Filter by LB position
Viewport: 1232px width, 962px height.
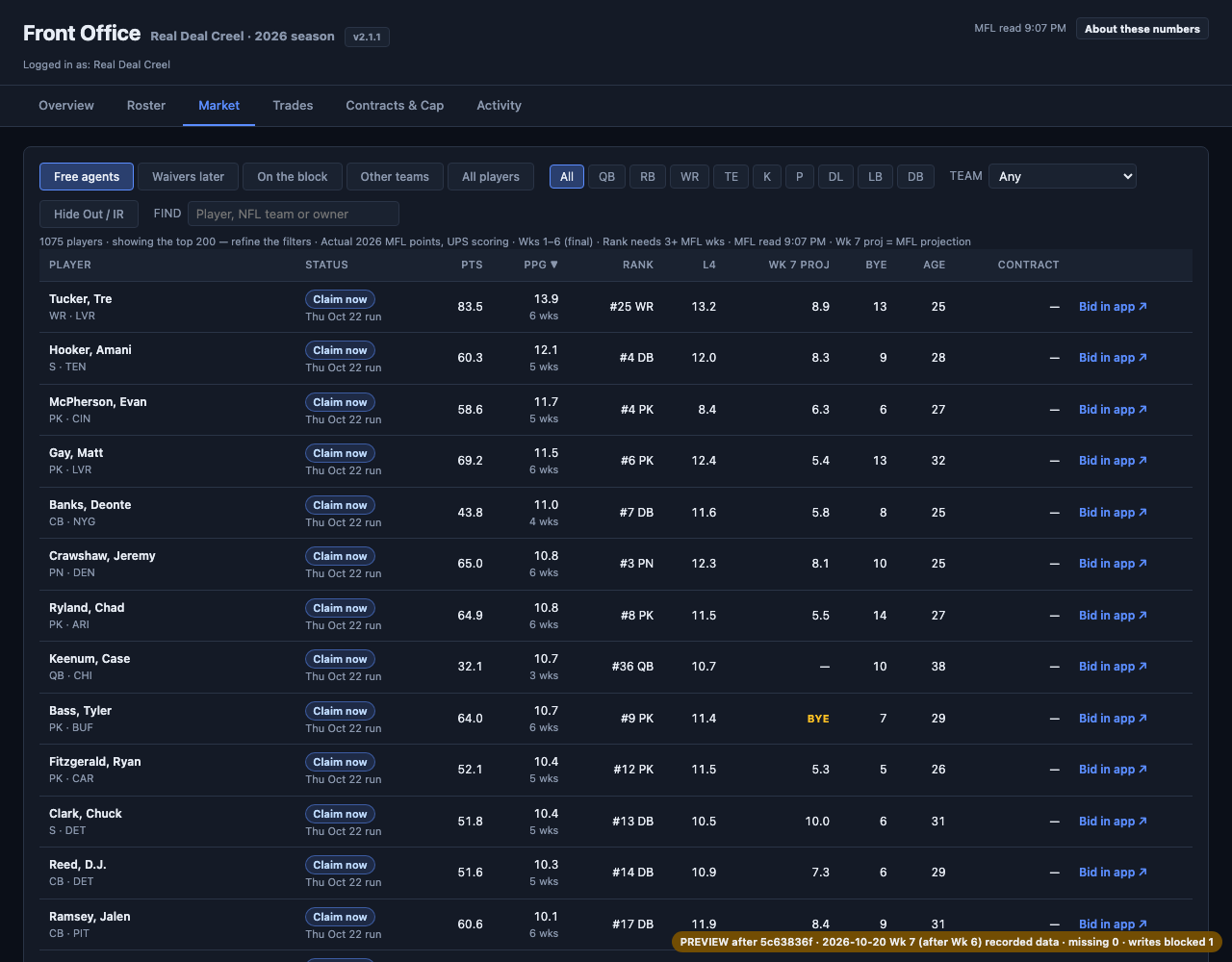[875, 177]
